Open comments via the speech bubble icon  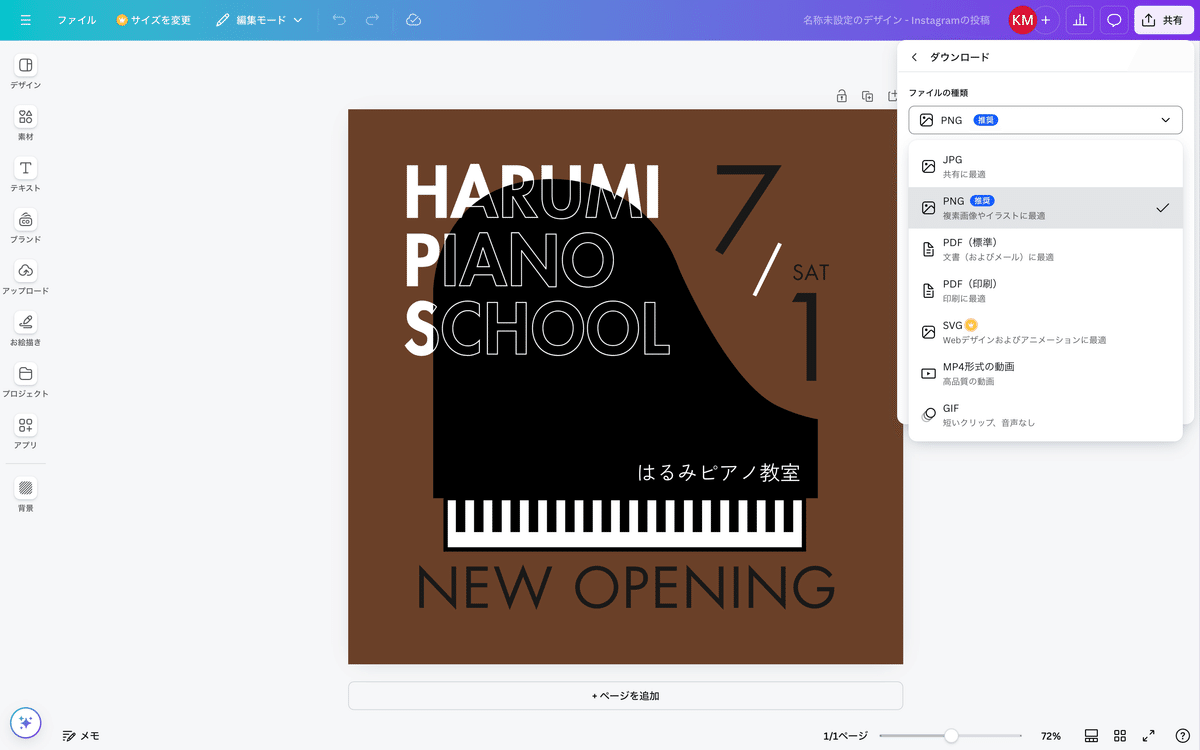coord(1114,19)
